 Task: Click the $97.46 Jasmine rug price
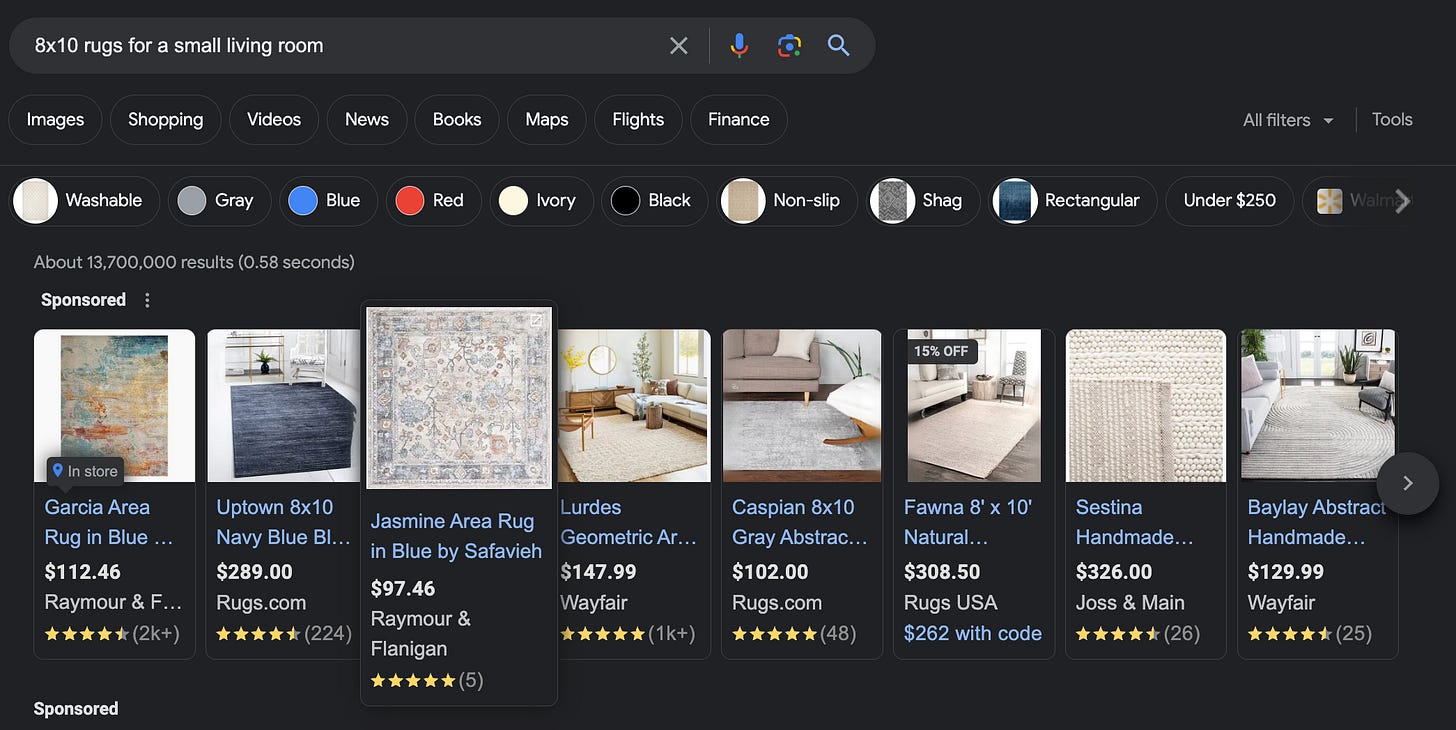402,587
